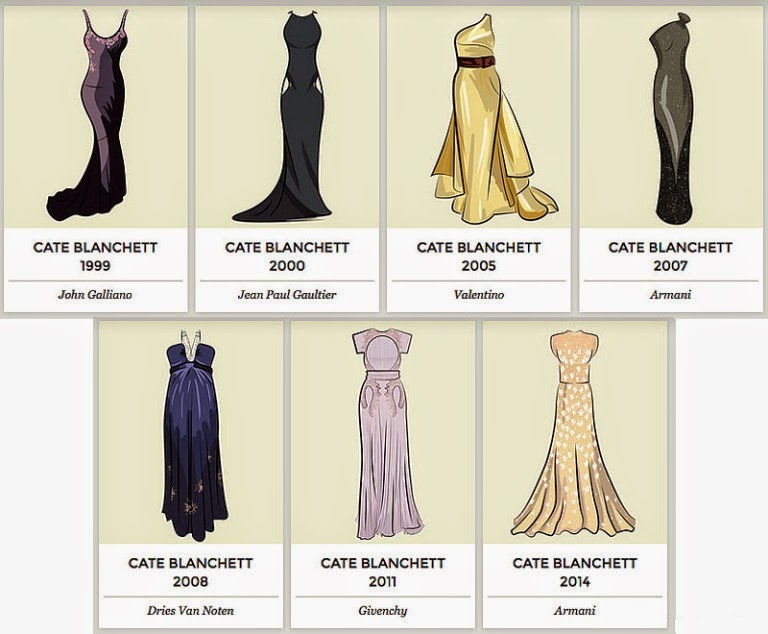Viewport: 768px width, 634px height.
Task: Select the 2011 lilac Givenchy gown illustration
Action: click(x=387, y=434)
